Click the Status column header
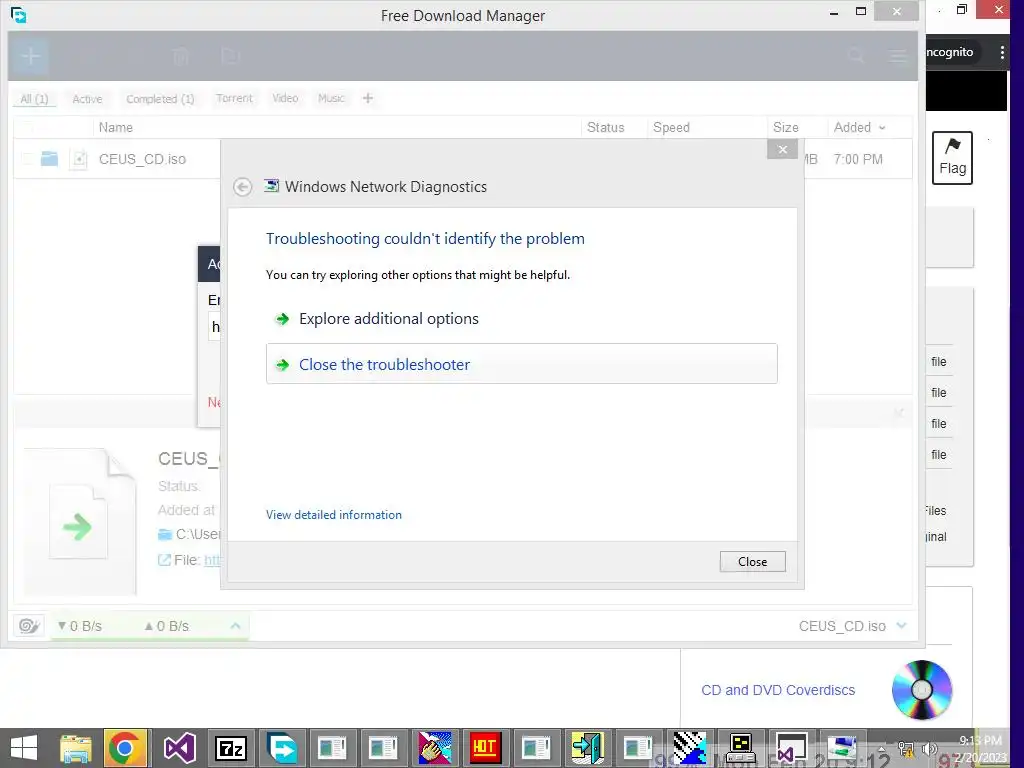The height and width of the screenshot is (768, 1024). pos(605,127)
